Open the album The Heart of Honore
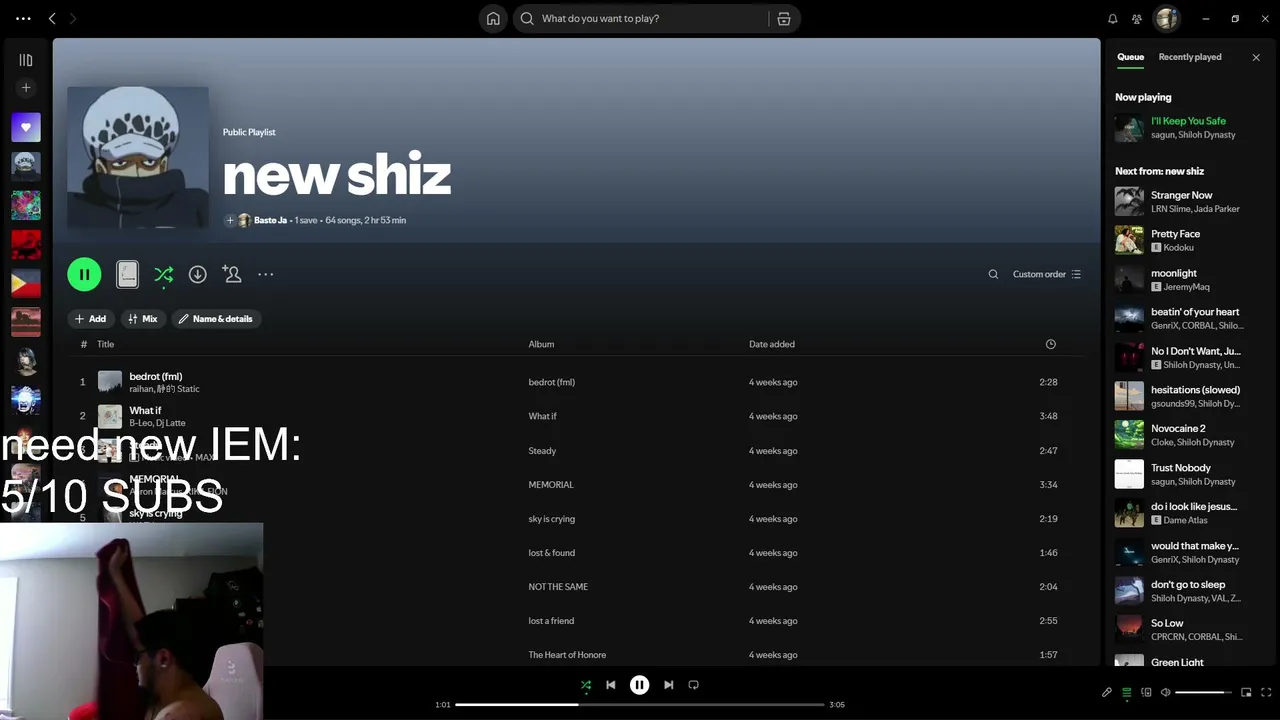 pos(567,655)
